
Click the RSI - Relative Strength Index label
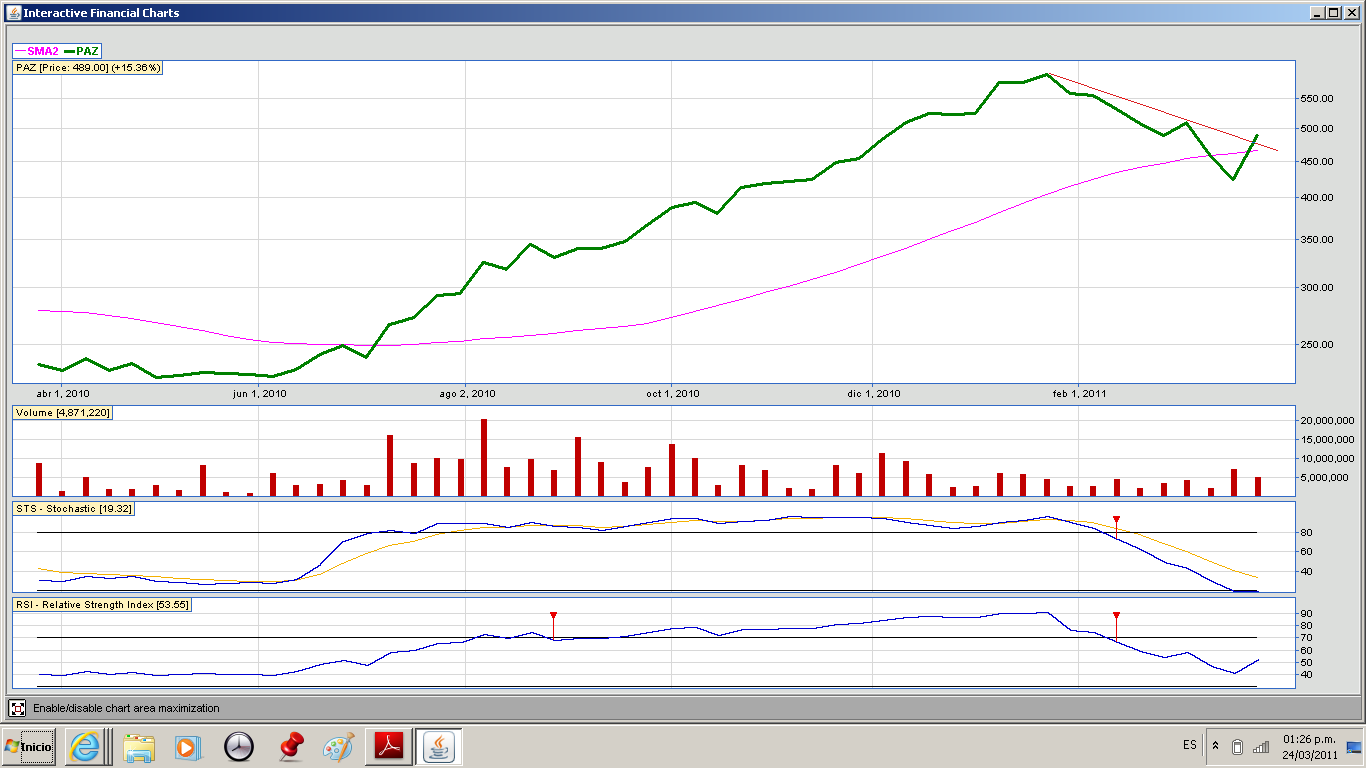point(101,604)
